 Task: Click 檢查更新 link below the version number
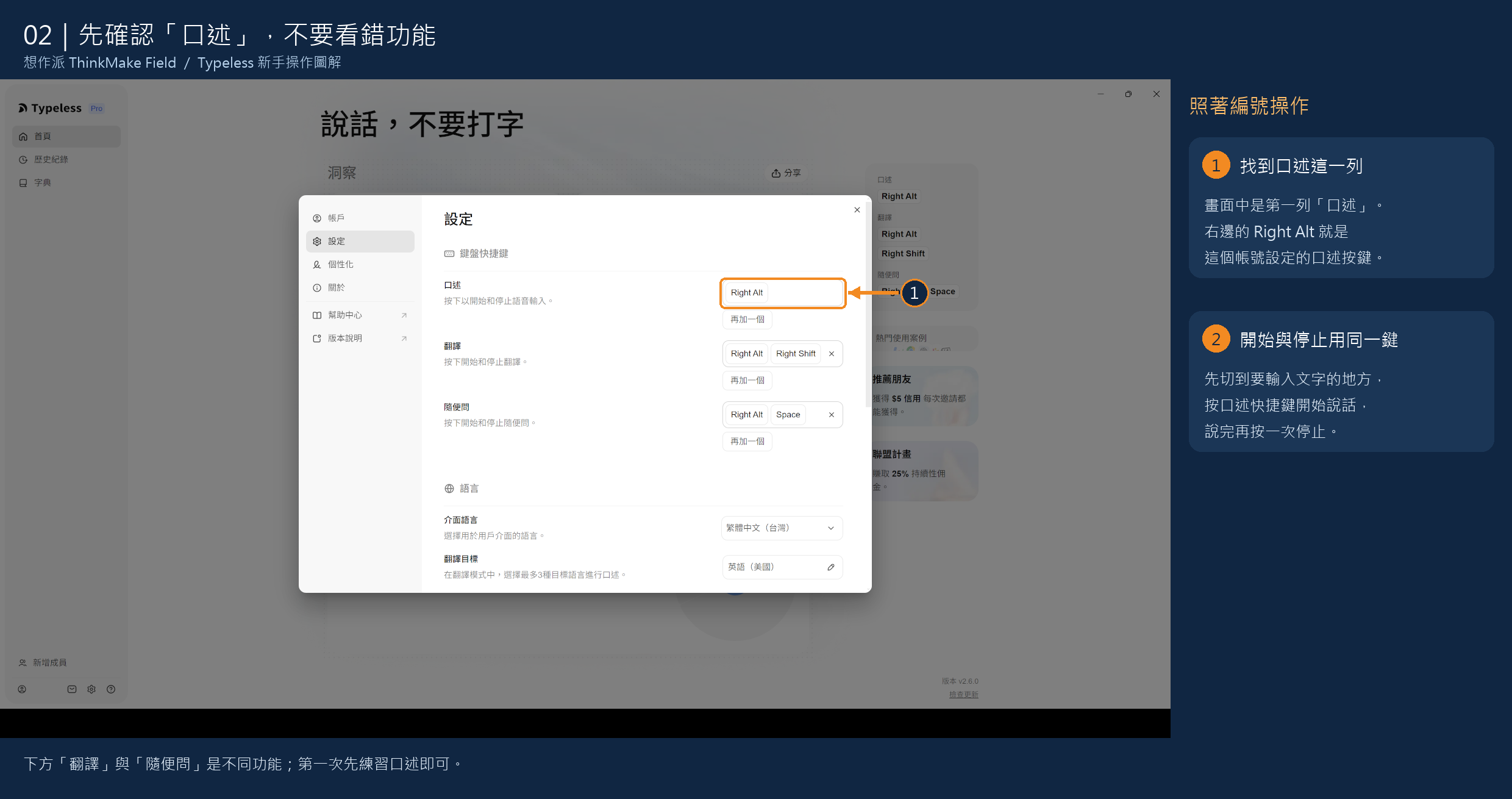pyautogui.click(x=963, y=695)
